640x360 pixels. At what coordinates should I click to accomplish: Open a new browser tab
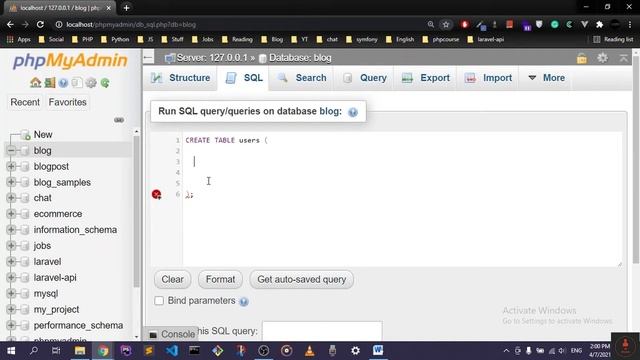tap(127, 8)
